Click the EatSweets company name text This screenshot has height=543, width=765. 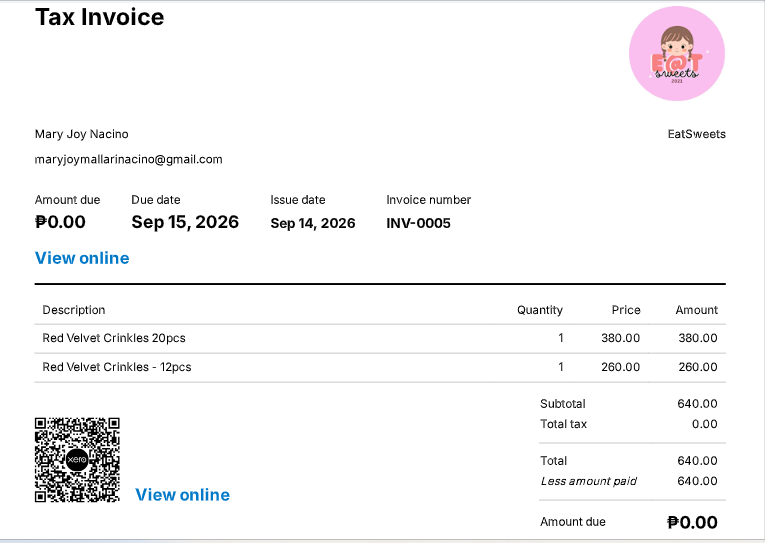point(696,134)
